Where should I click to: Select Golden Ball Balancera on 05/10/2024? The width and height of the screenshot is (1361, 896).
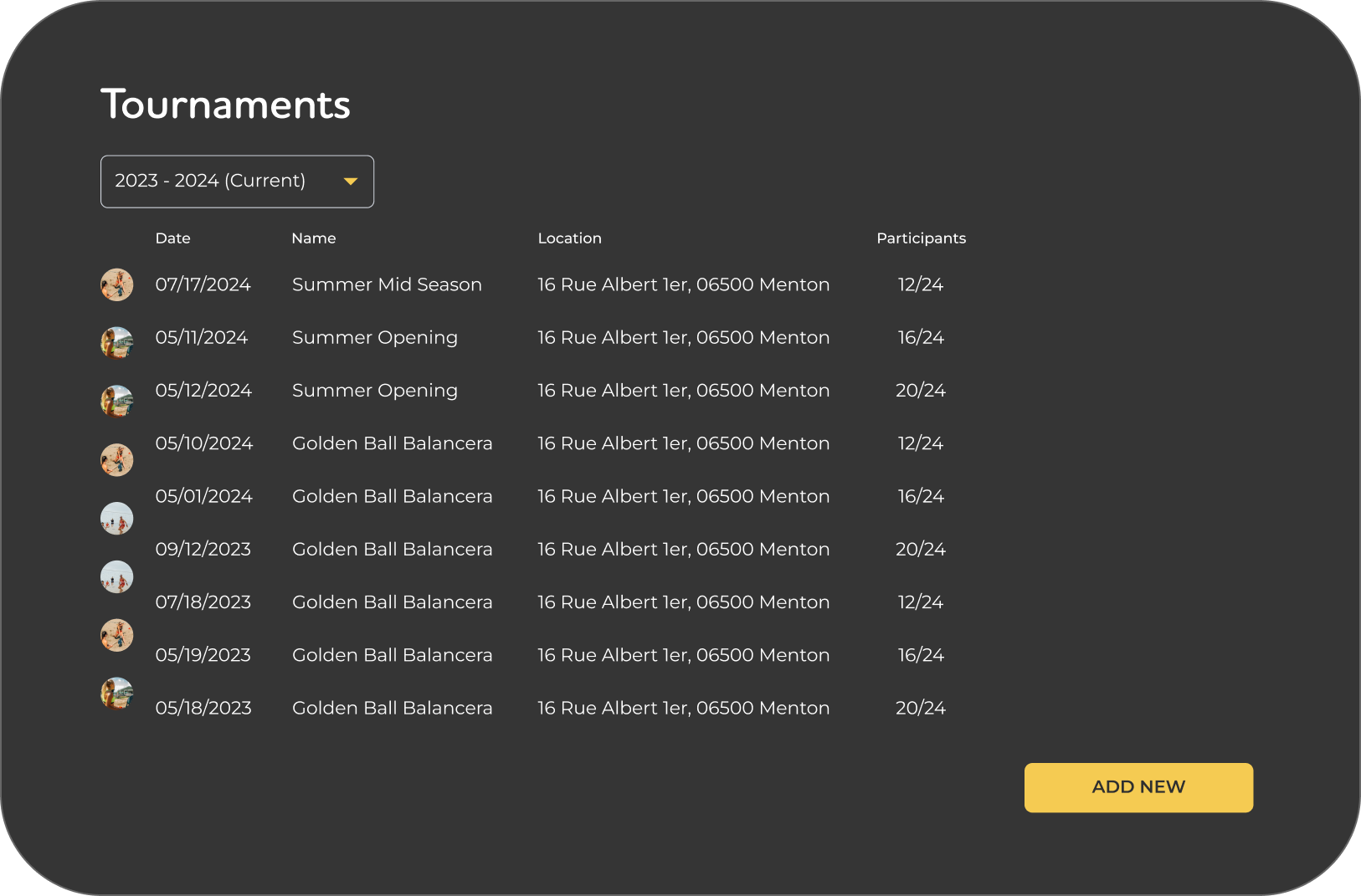click(x=392, y=443)
